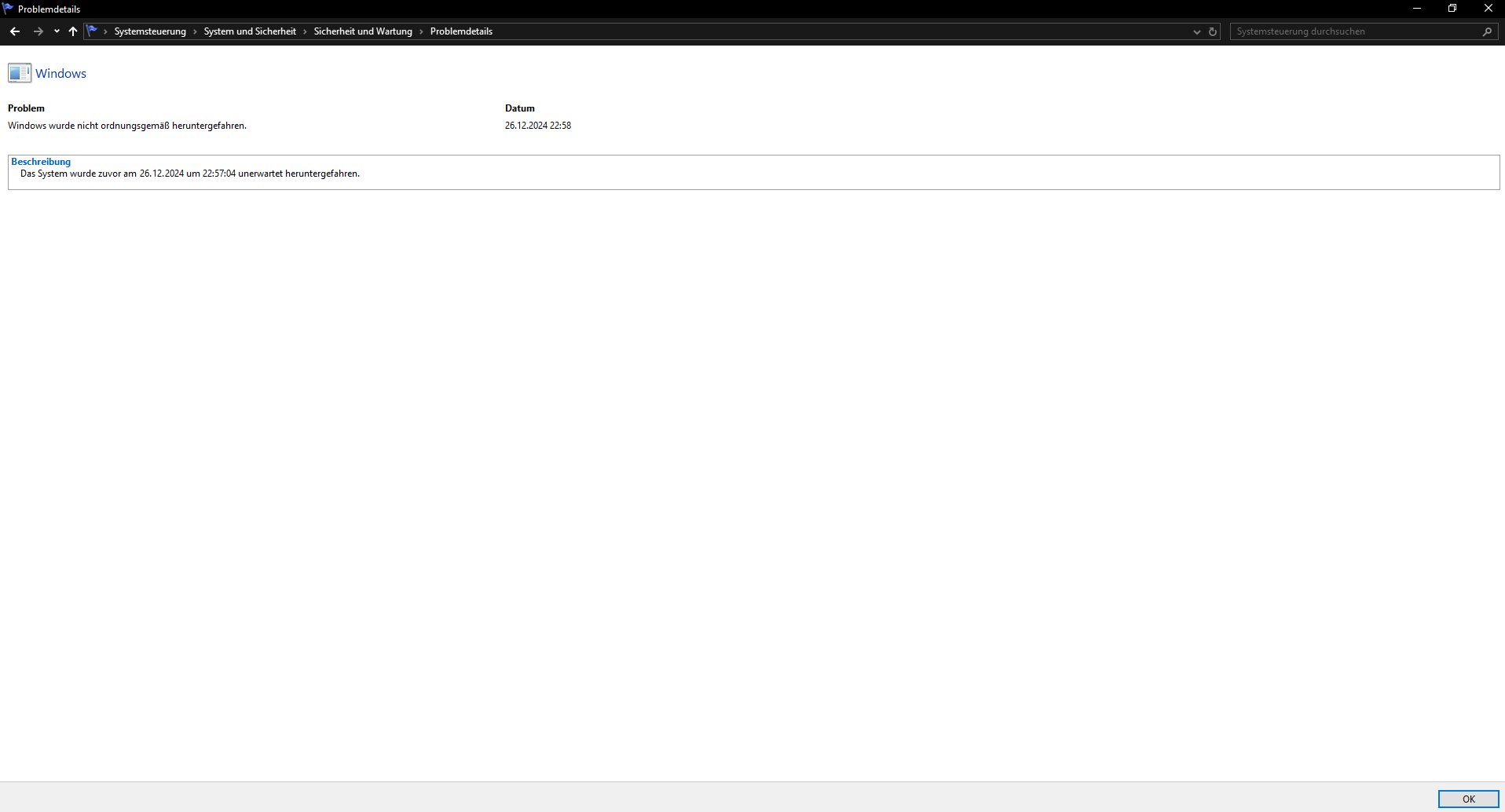1505x812 pixels.
Task: Minimize the Problemdetails window
Action: [1417, 9]
